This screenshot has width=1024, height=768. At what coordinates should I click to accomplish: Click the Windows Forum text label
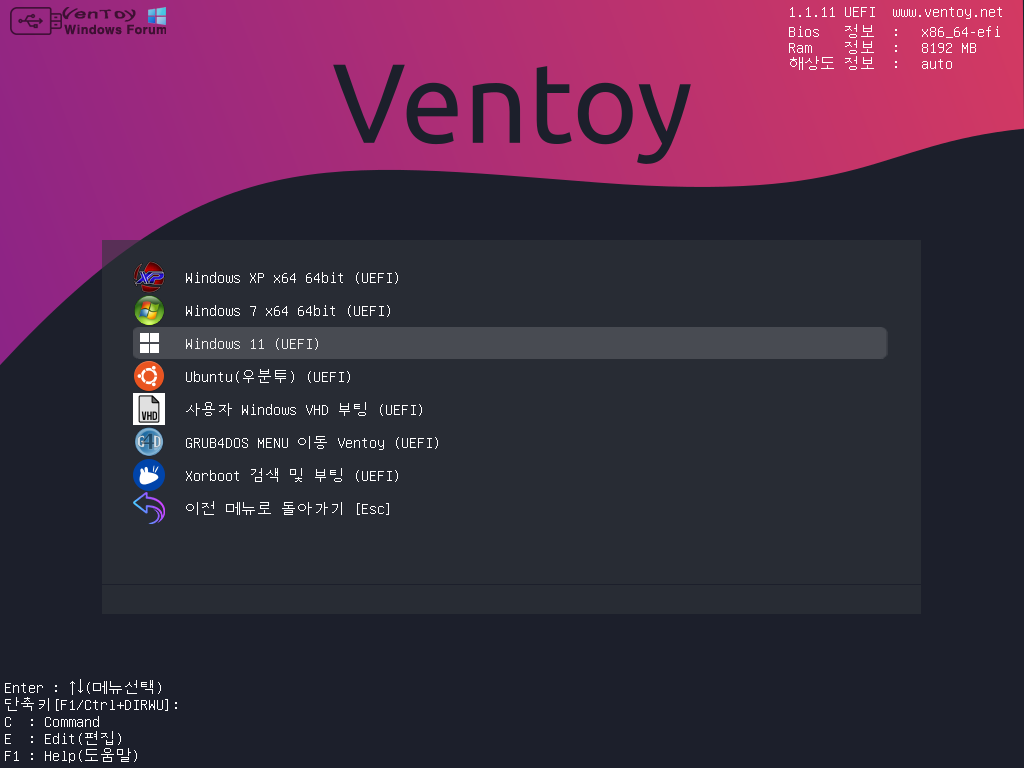coord(116,29)
